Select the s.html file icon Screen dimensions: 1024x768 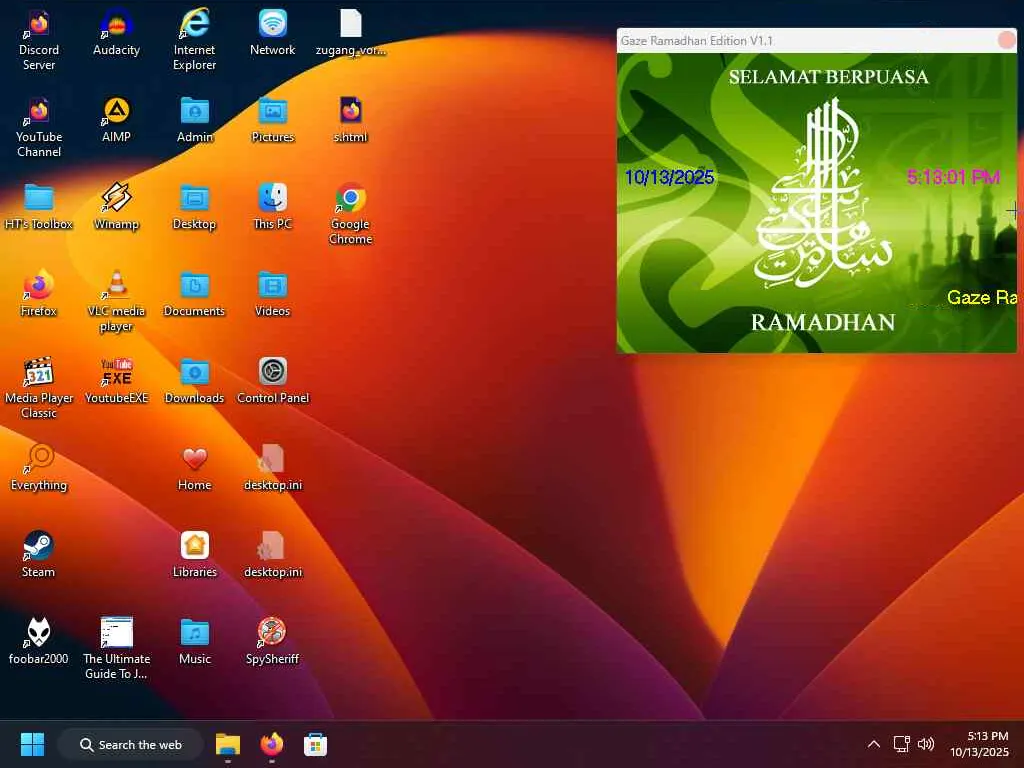(x=351, y=120)
